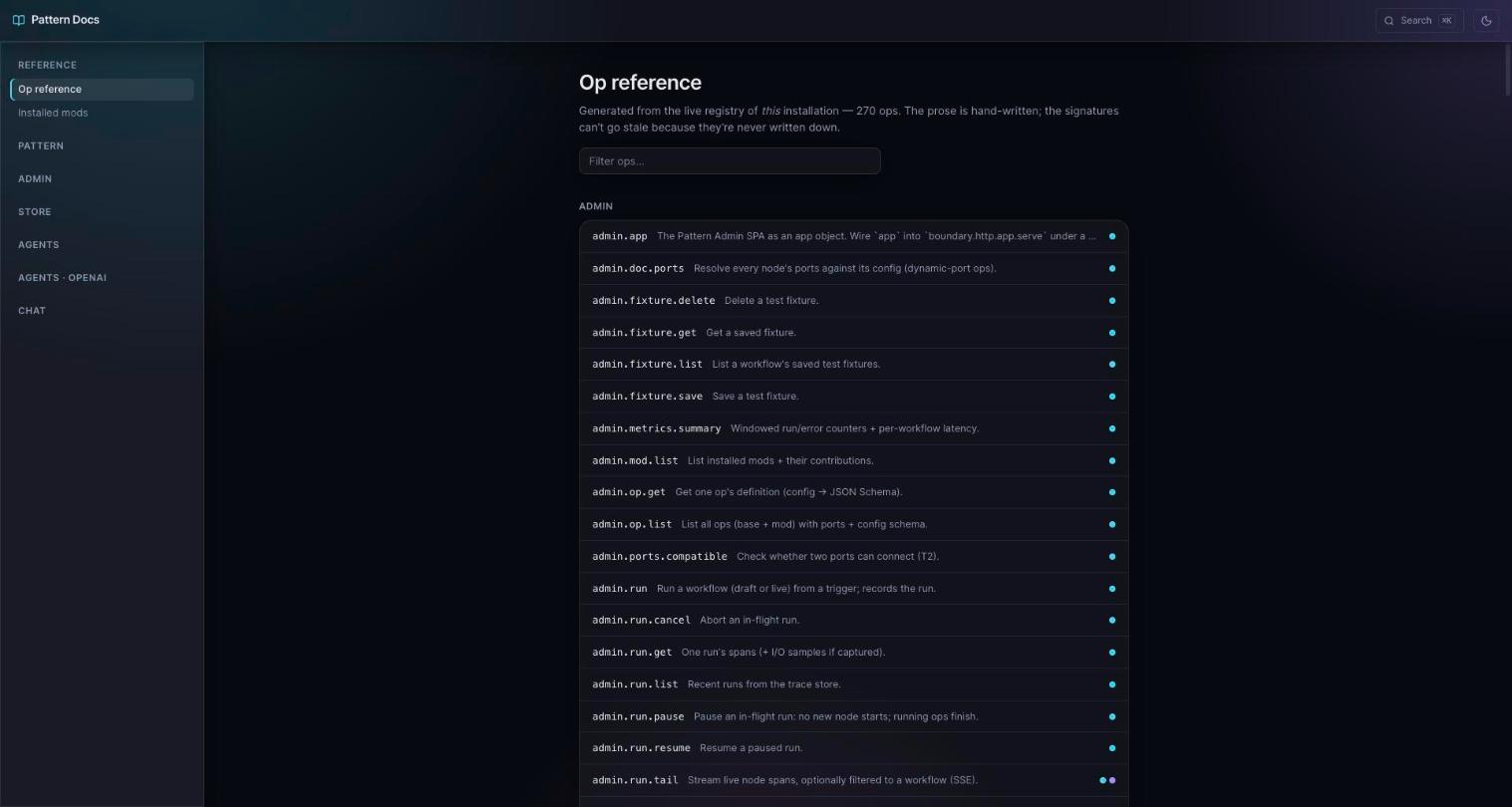Click the search magnifier icon
This screenshot has height=807, width=1512.
tap(1388, 20)
